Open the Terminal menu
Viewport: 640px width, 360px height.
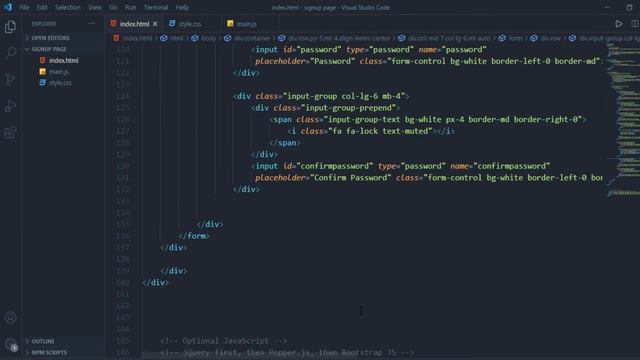(156, 7)
